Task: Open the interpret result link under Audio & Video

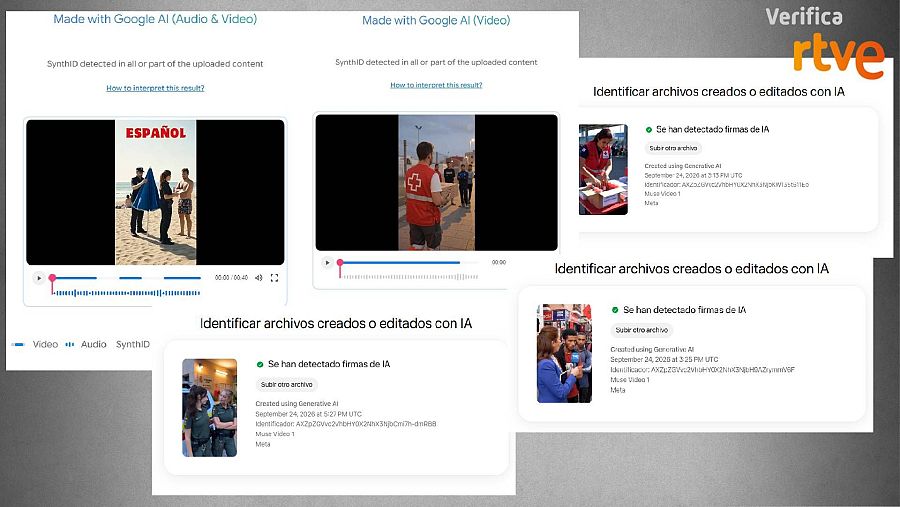Action: [x=155, y=88]
